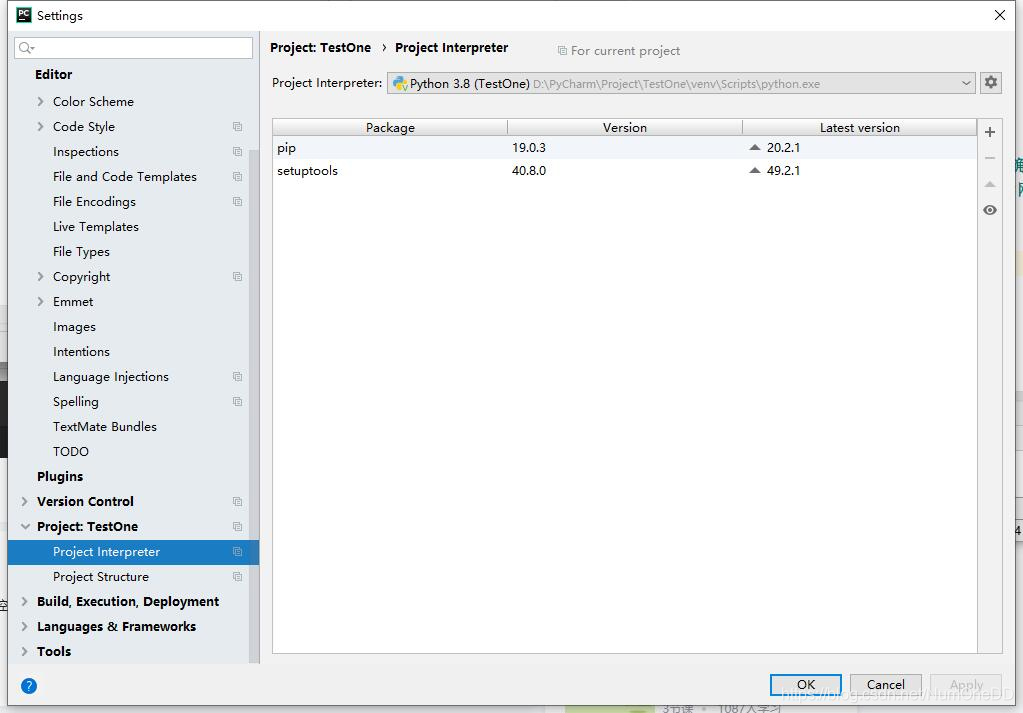Click the copy icon beside Spelling
The image size is (1023, 713).
tap(237, 402)
